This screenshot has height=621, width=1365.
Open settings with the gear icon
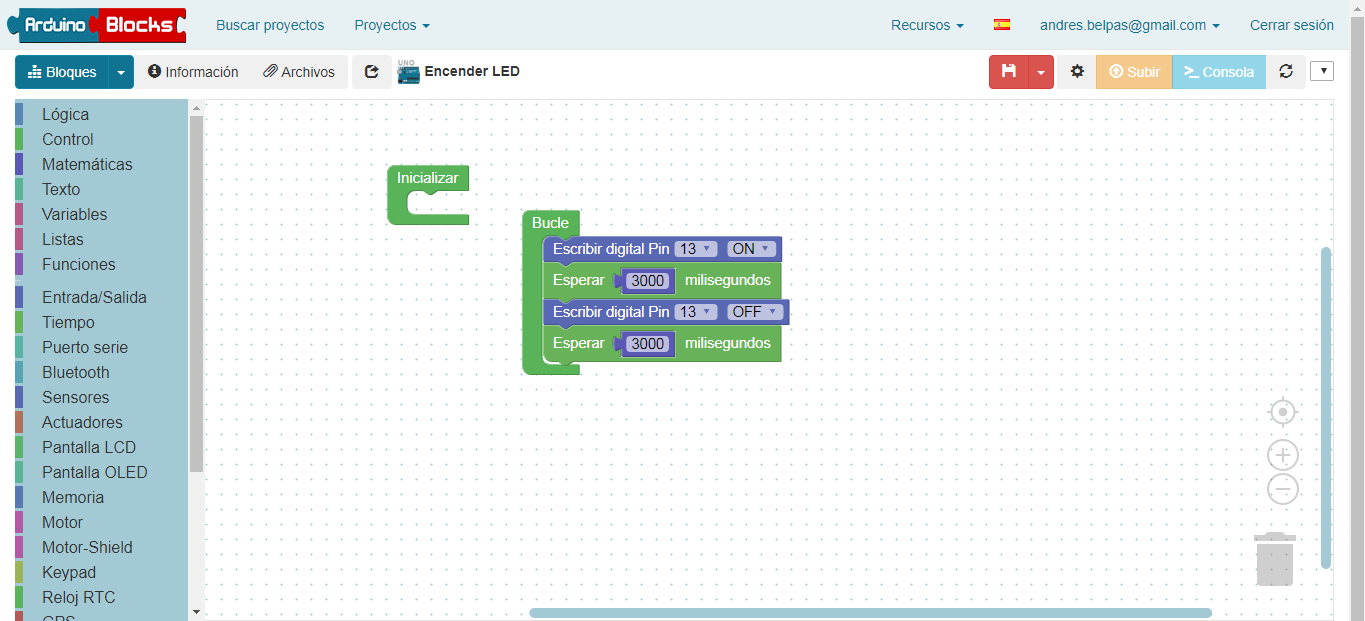point(1077,72)
